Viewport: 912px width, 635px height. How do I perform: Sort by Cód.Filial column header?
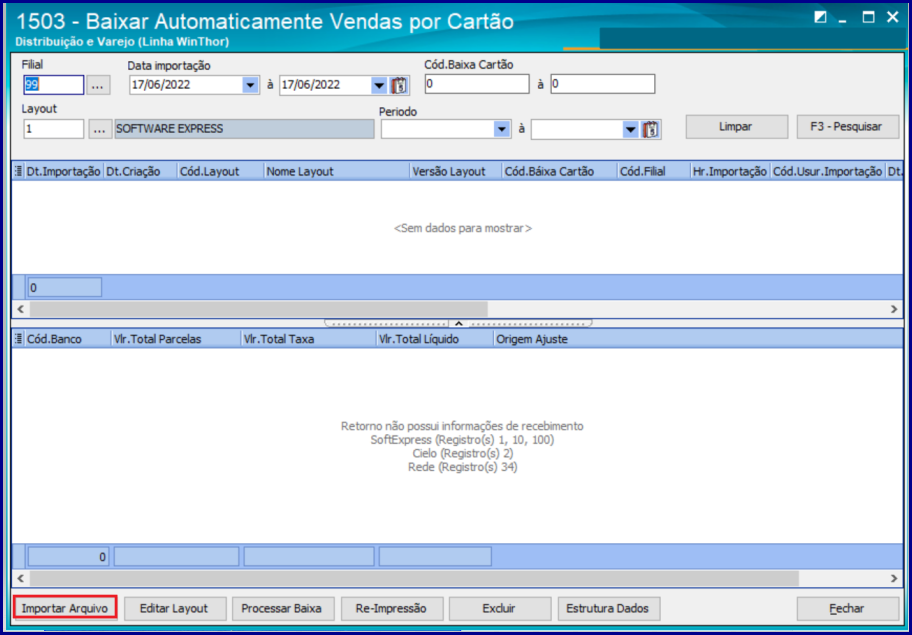pos(654,172)
